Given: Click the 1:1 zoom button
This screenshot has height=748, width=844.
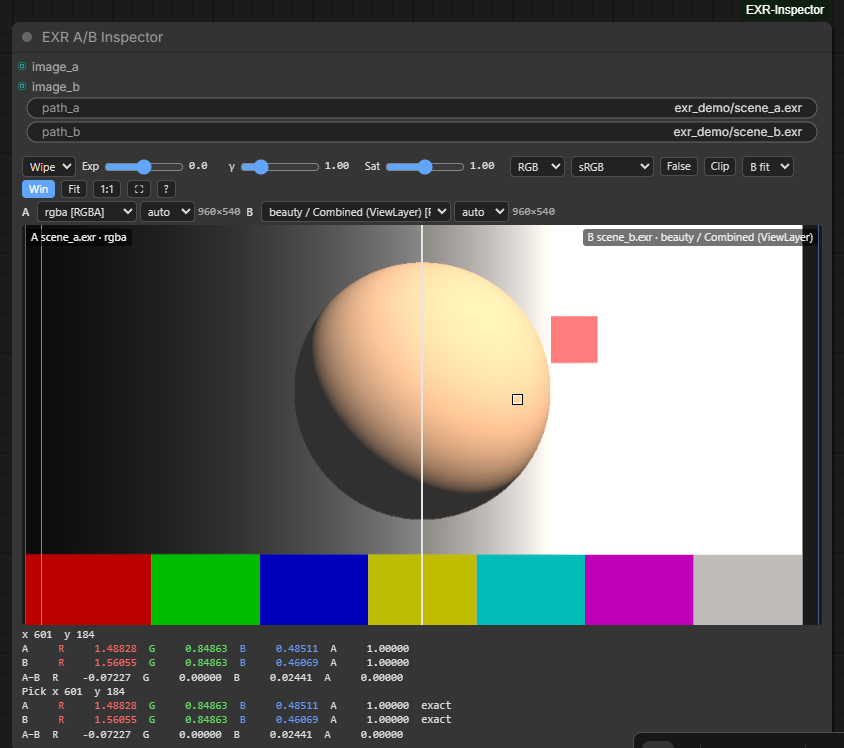Looking at the screenshot, I should tap(107, 189).
